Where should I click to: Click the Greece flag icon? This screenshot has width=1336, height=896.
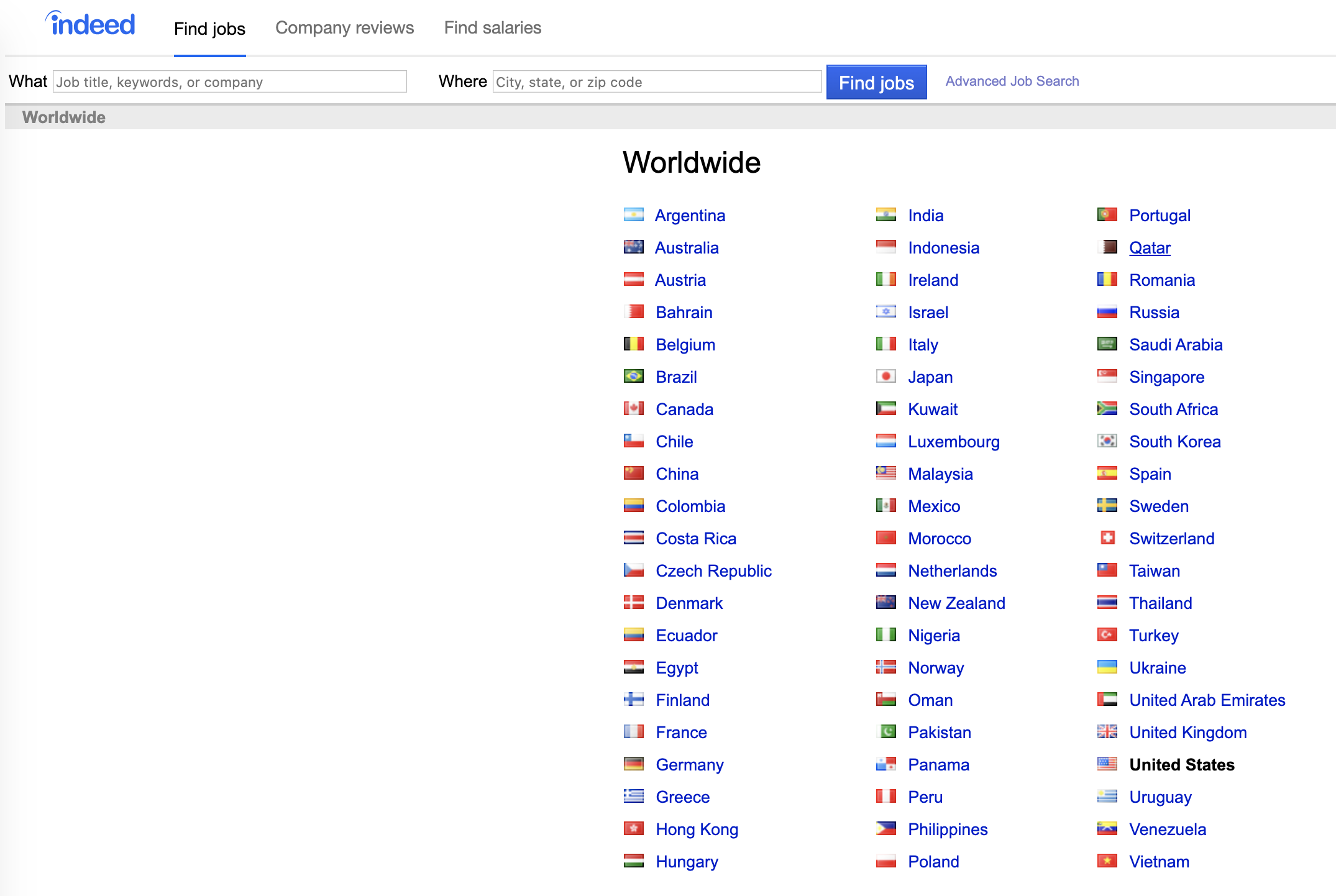click(x=633, y=797)
